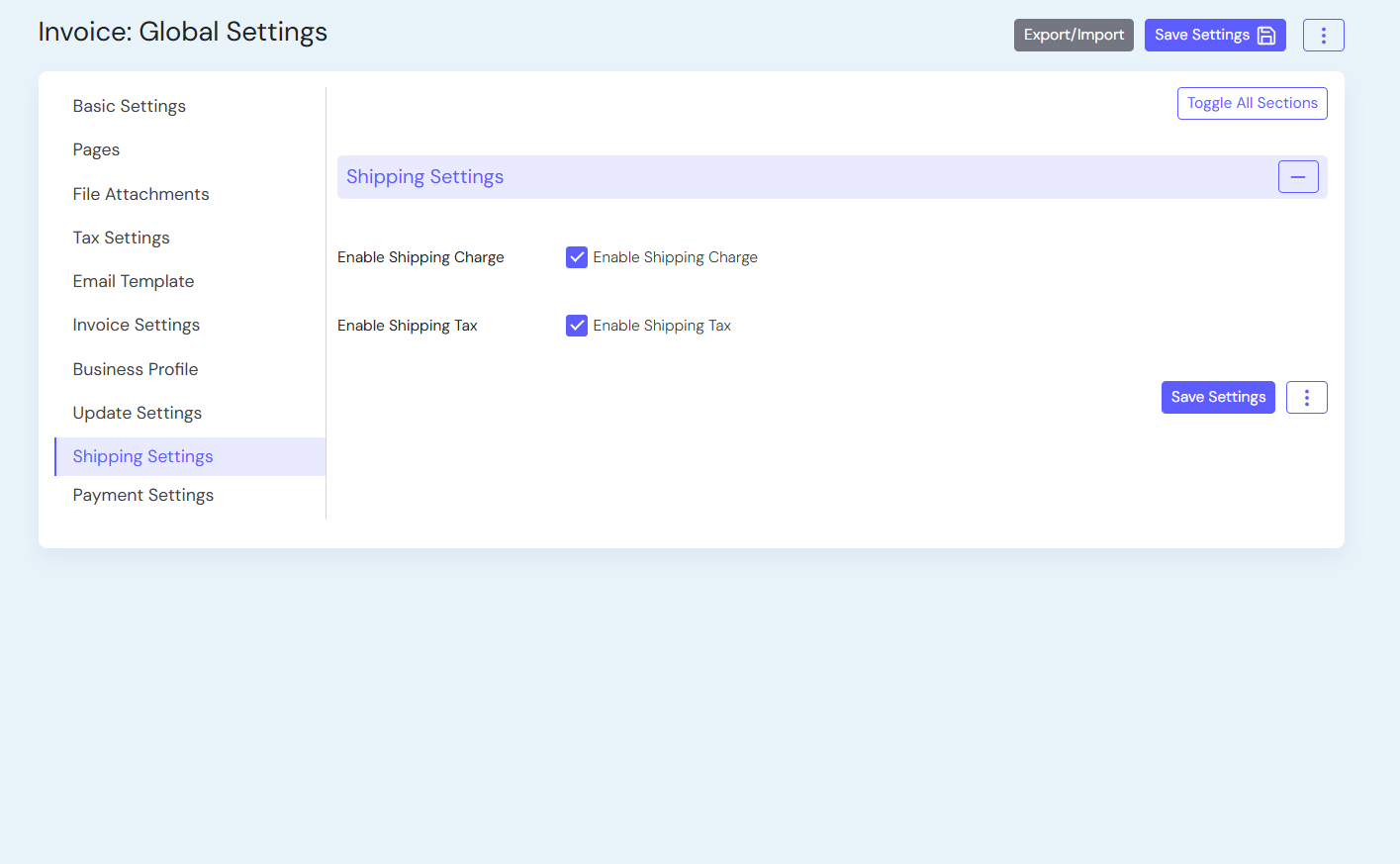Navigate to Invoice Settings
Screen dimensions: 1400x864
pos(137,325)
